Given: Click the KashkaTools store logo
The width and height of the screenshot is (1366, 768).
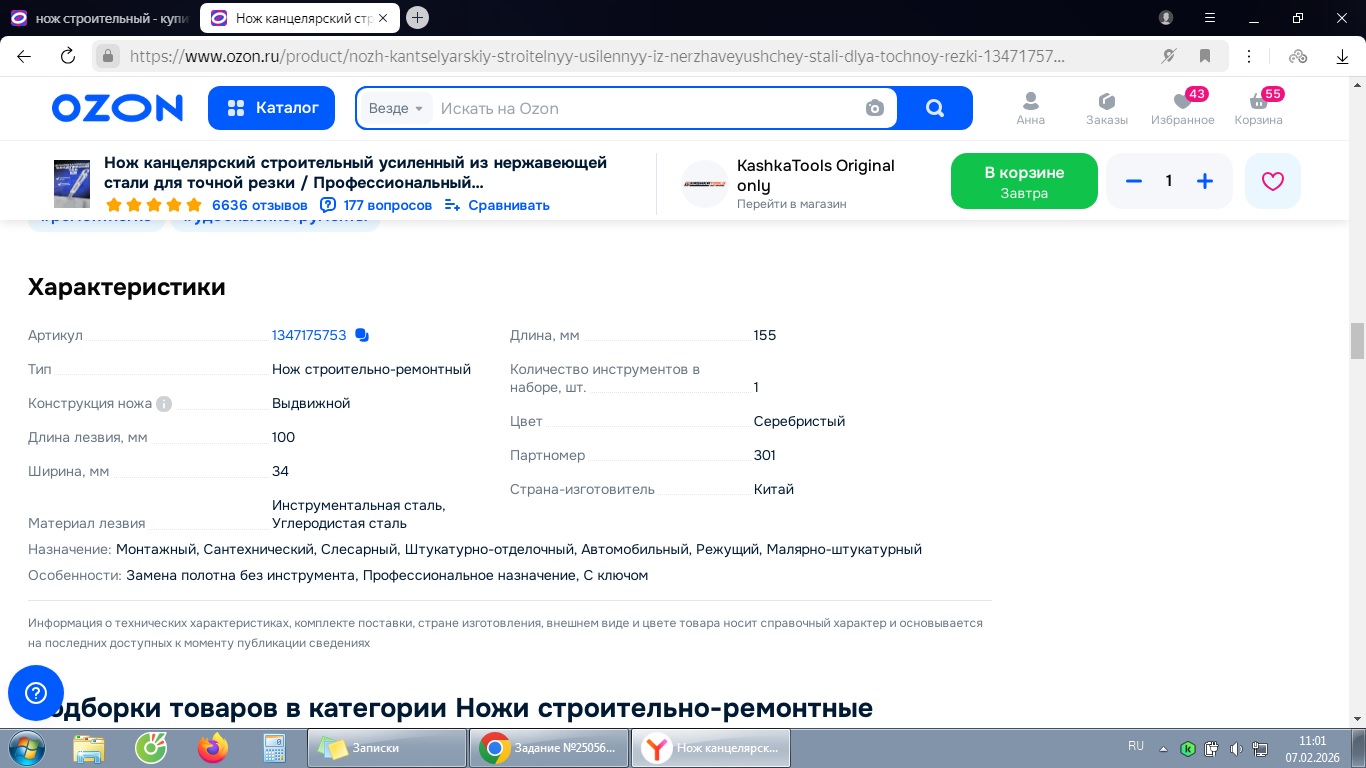Looking at the screenshot, I should tap(705, 184).
